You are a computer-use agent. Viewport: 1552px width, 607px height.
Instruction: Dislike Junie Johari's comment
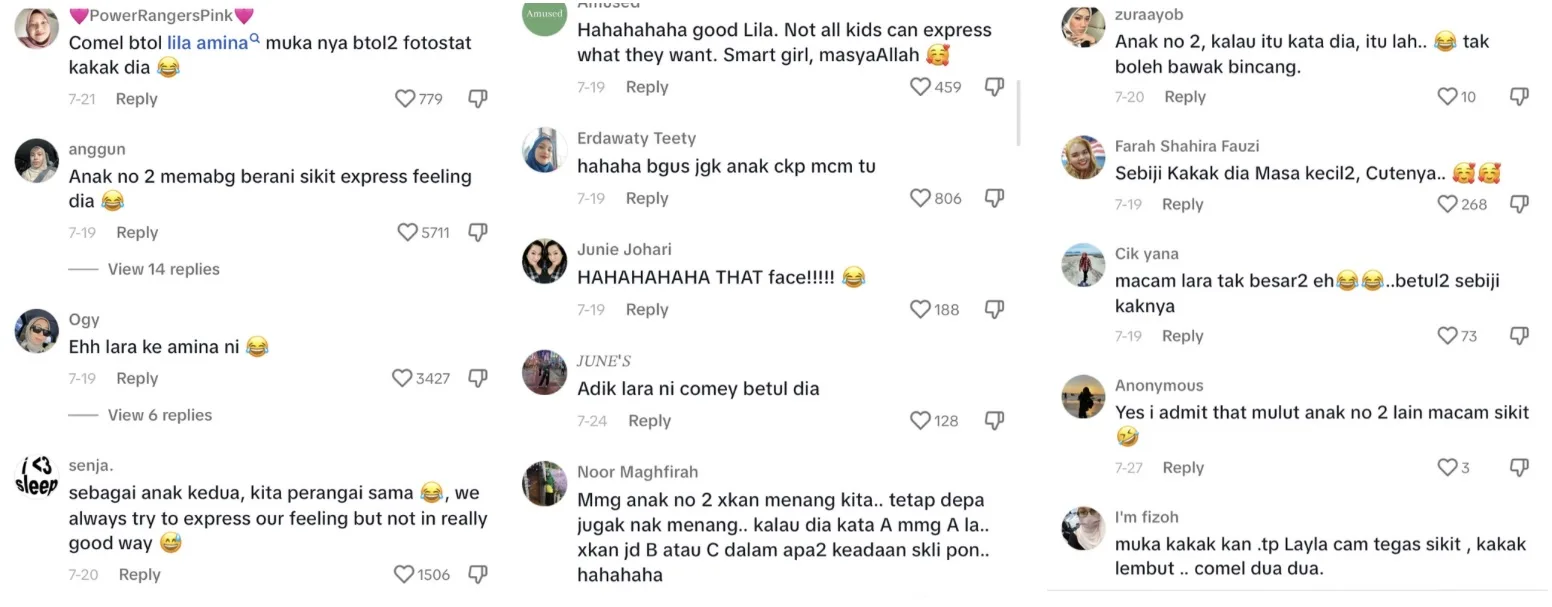point(994,309)
